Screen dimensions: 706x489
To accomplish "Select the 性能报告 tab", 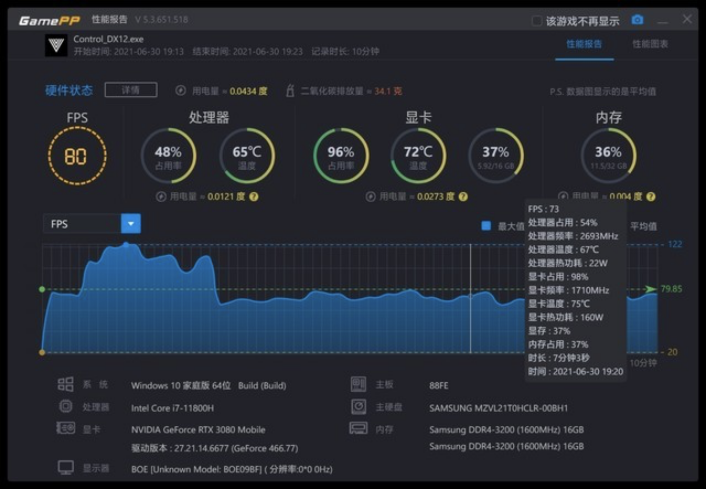I will (x=584, y=44).
